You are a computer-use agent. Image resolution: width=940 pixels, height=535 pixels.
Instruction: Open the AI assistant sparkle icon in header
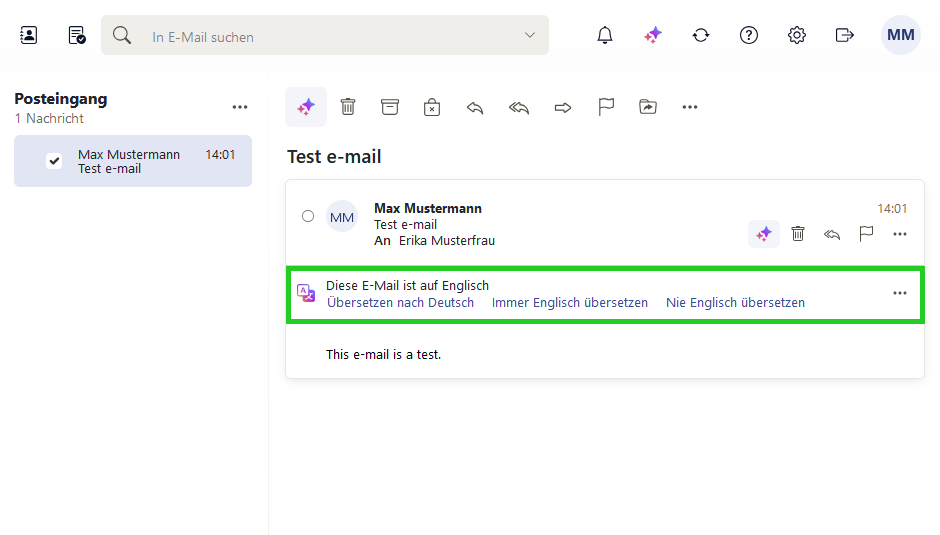(x=653, y=35)
